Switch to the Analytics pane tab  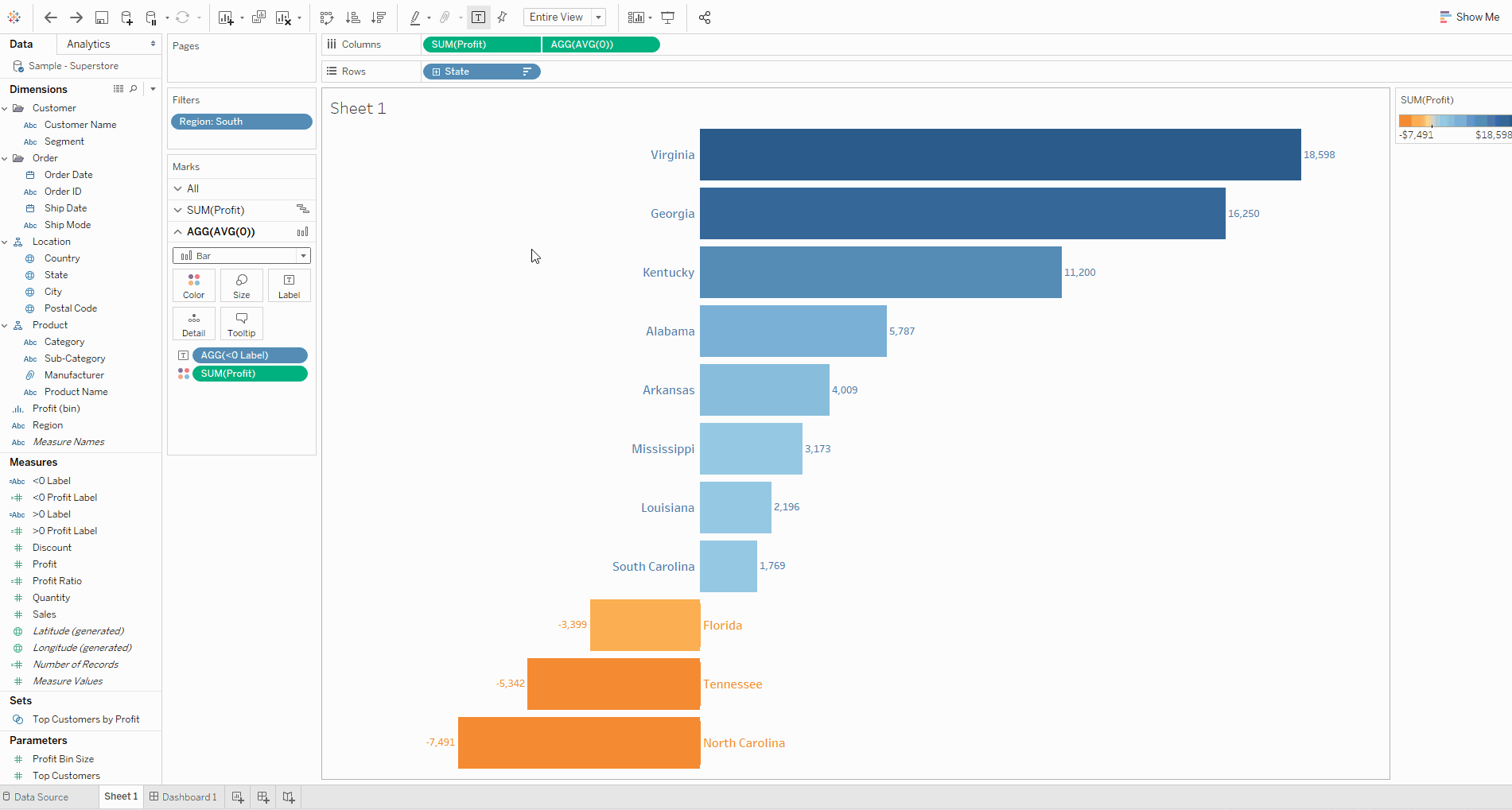[88, 45]
